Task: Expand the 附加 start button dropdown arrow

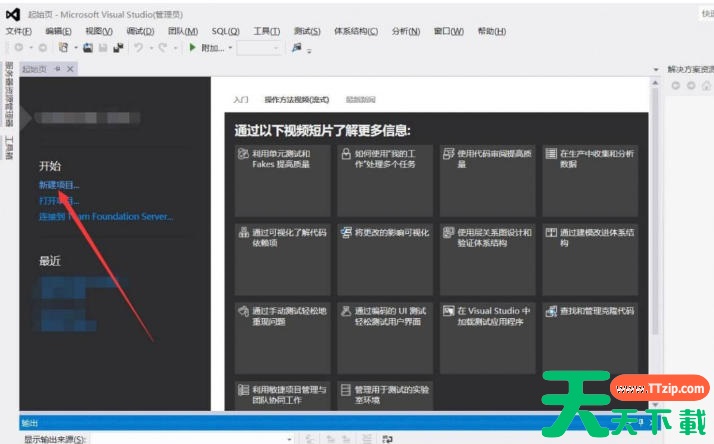Action: pyautogui.click(x=230, y=47)
